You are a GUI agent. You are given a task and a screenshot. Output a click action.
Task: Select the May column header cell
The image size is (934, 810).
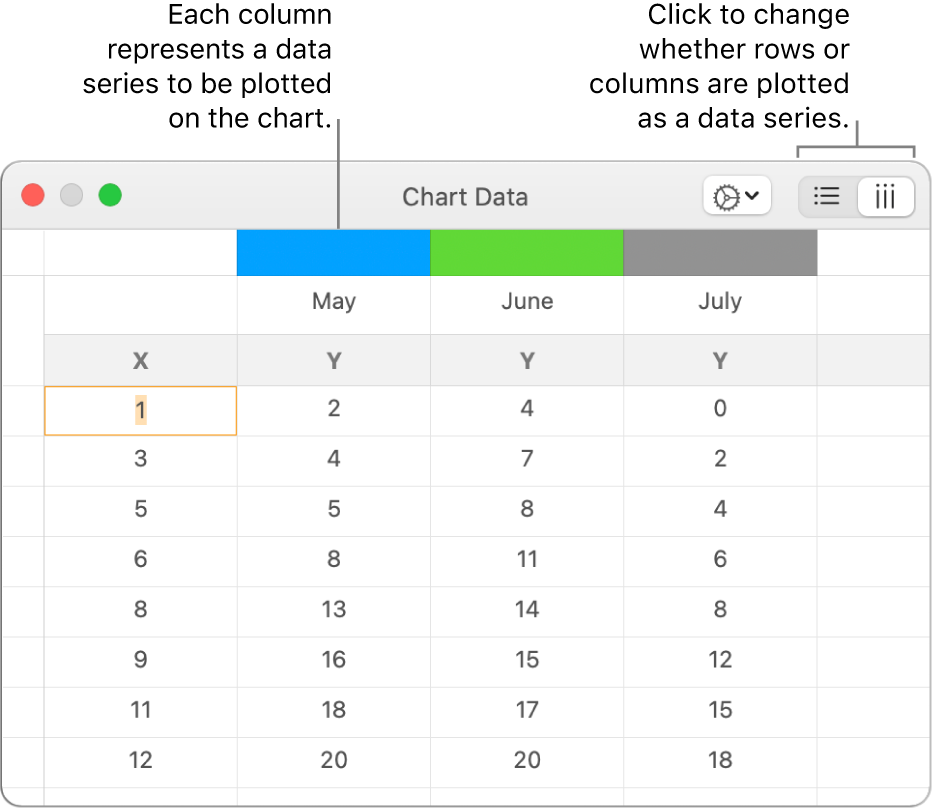coord(333,302)
